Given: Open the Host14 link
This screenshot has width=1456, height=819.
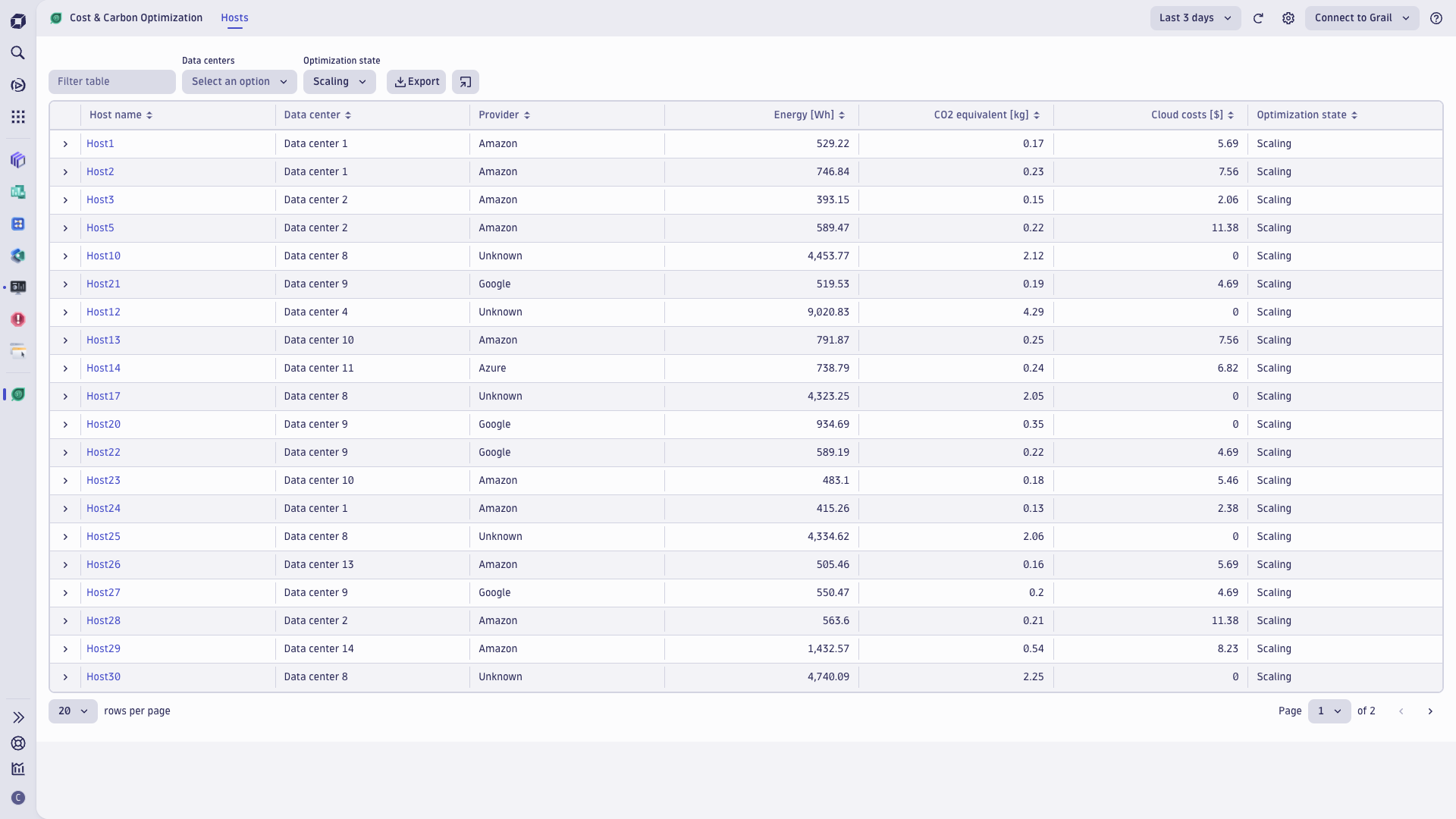Looking at the screenshot, I should (103, 369).
